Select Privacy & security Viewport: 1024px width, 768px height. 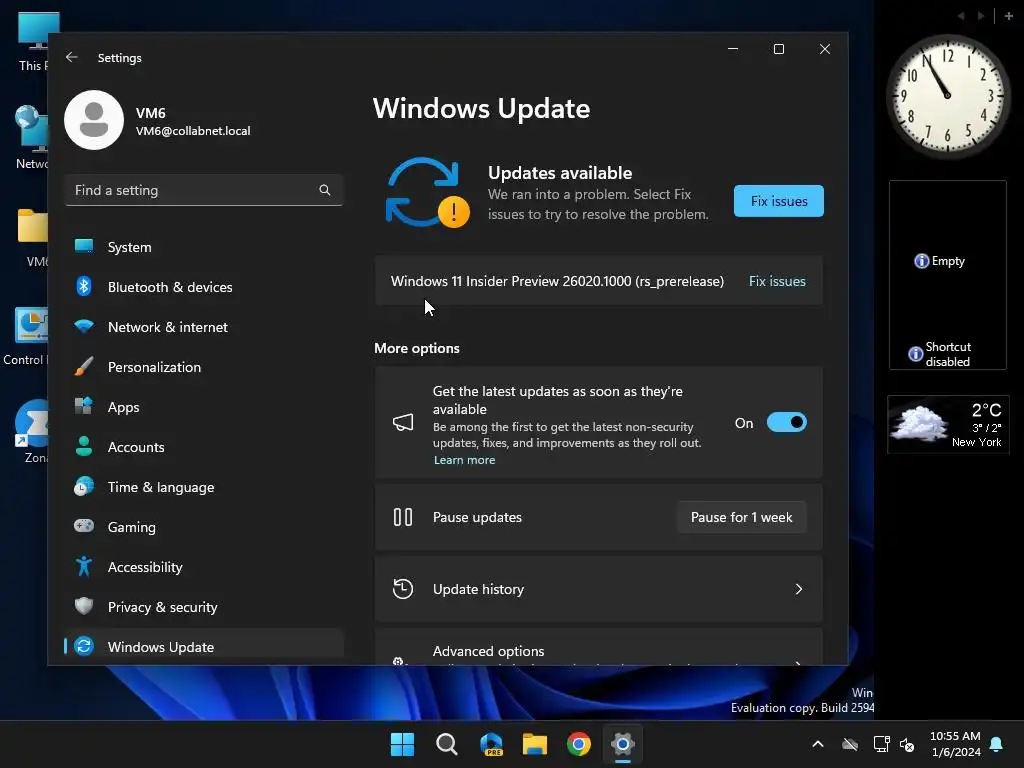coord(204,607)
